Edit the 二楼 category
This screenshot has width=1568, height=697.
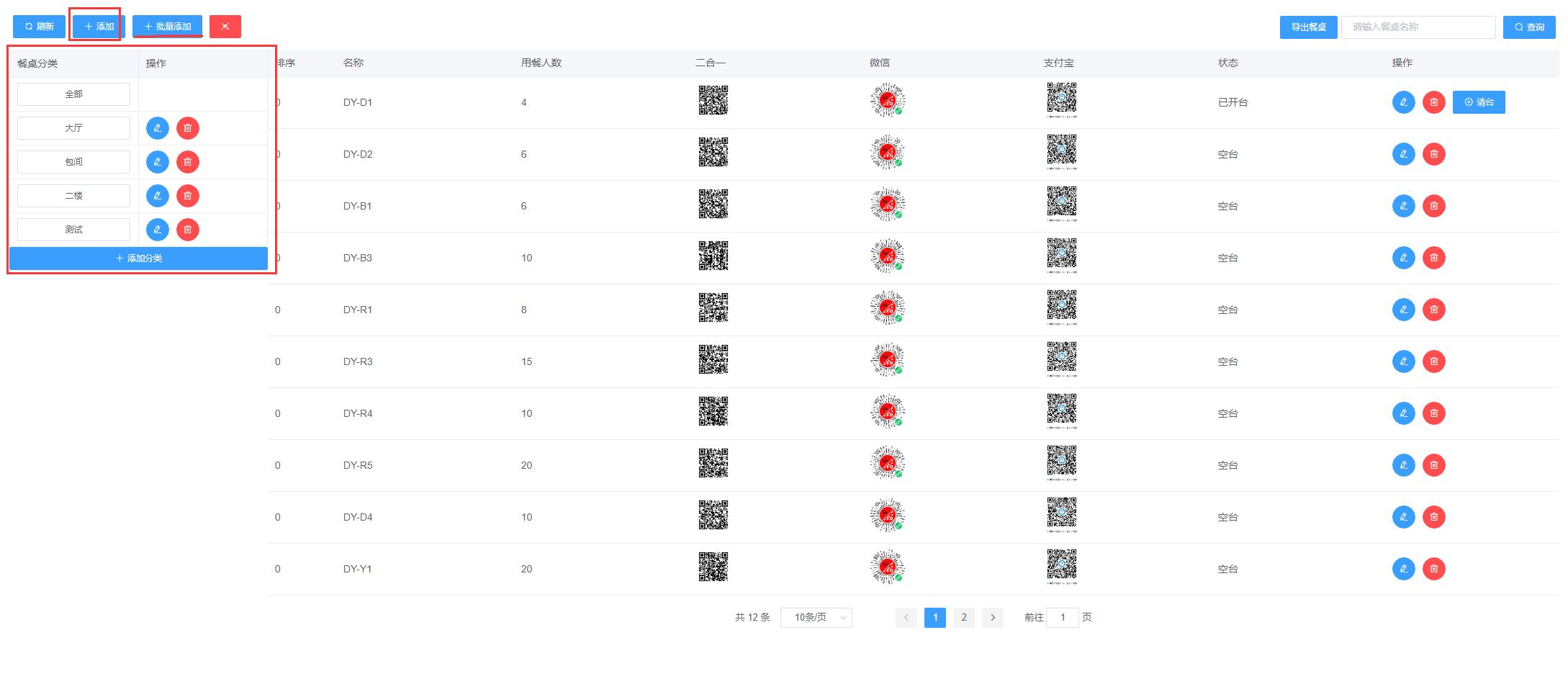pyautogui.click(x=158, y=196)
